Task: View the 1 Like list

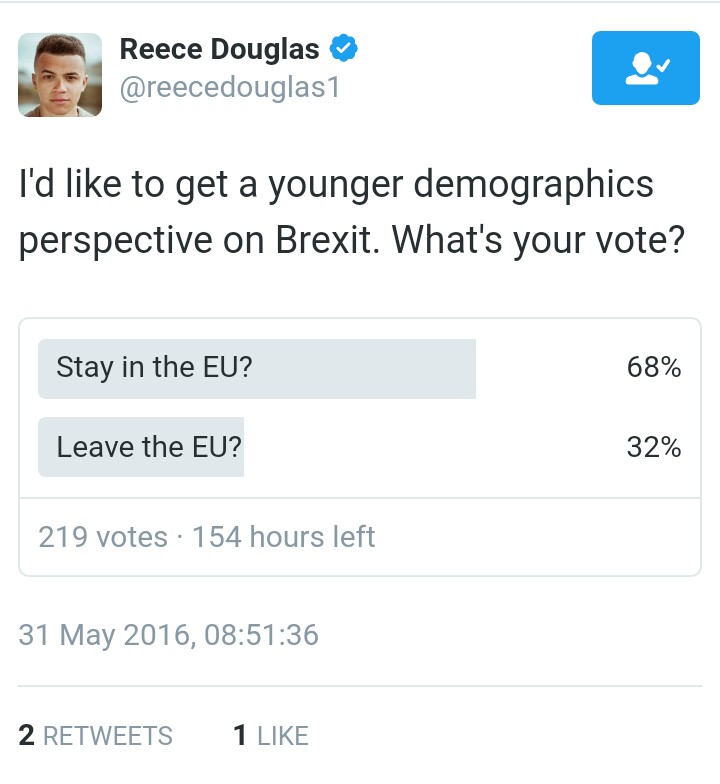Action: pyautogui.click(x=270, y=736)
